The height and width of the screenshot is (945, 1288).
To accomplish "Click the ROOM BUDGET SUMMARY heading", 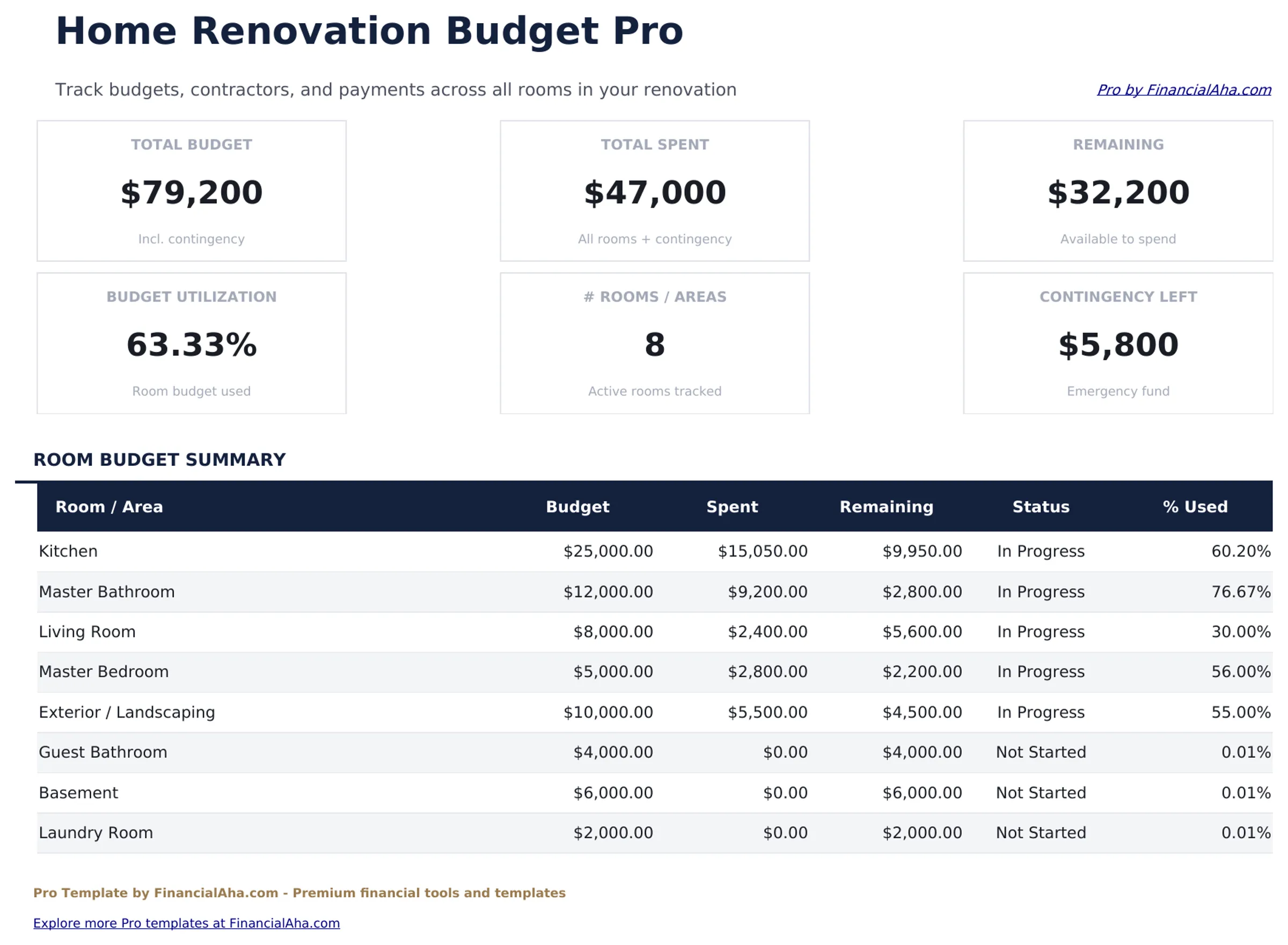I will tap(159, 459).
